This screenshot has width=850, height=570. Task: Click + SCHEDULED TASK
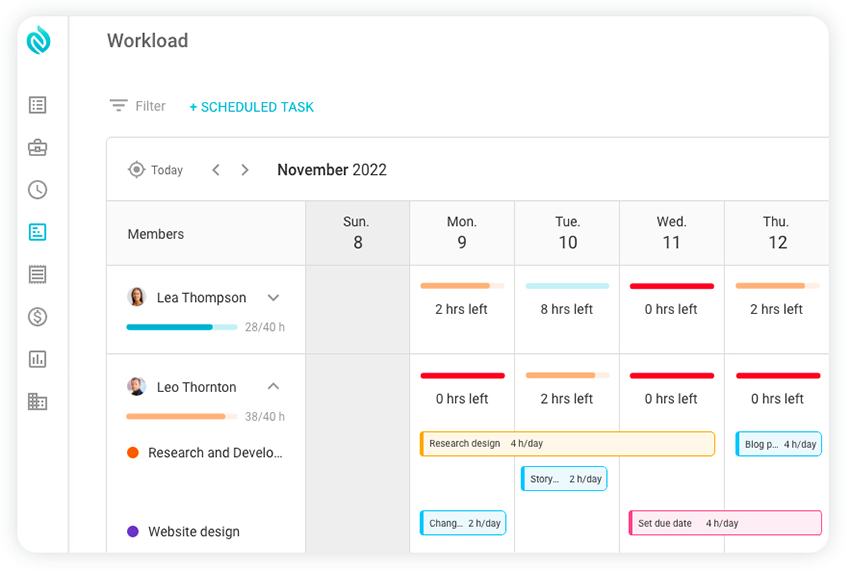[x=252, y=107]
